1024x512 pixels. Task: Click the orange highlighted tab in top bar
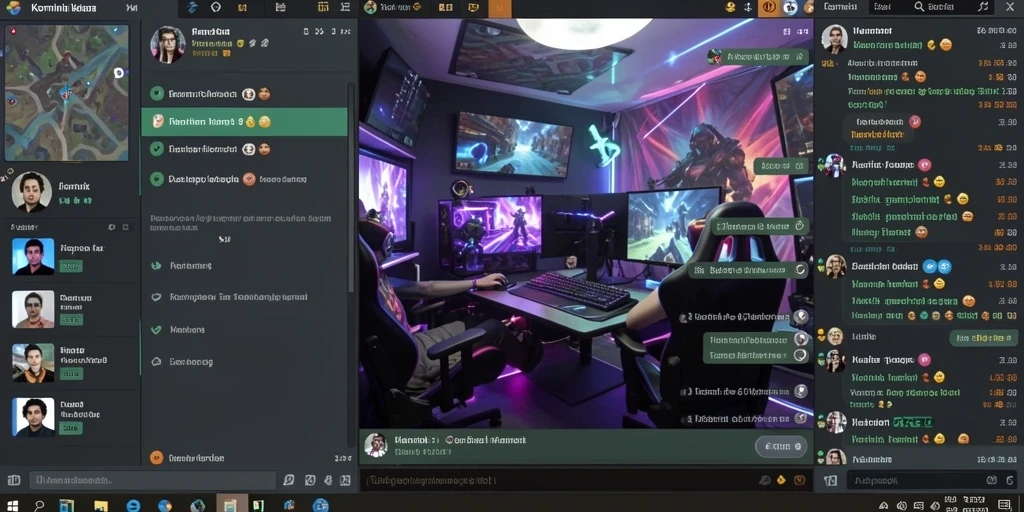[500, 8]
